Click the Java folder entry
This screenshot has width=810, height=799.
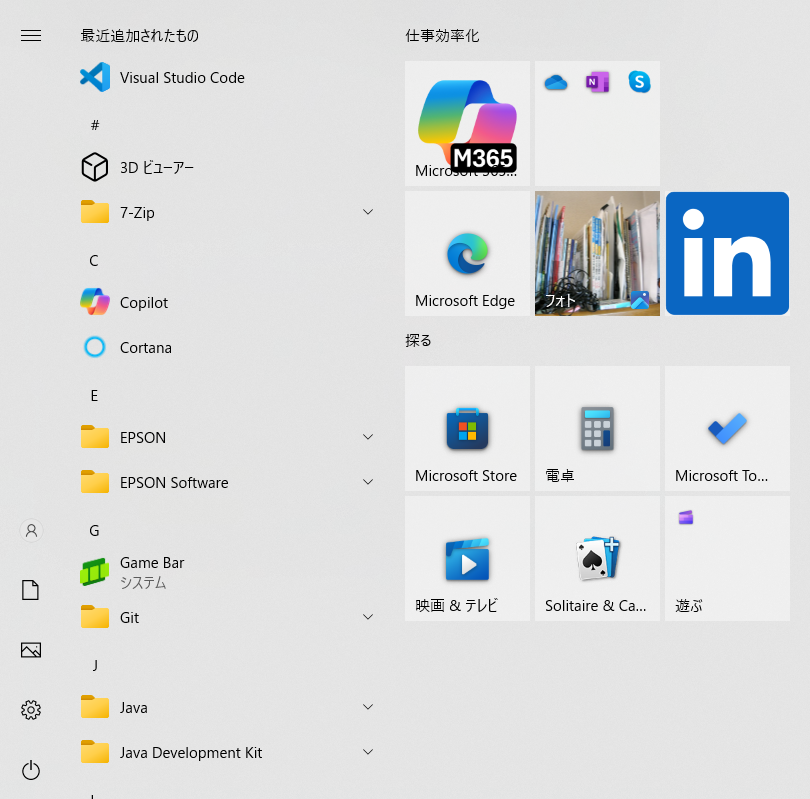point(227,707)
